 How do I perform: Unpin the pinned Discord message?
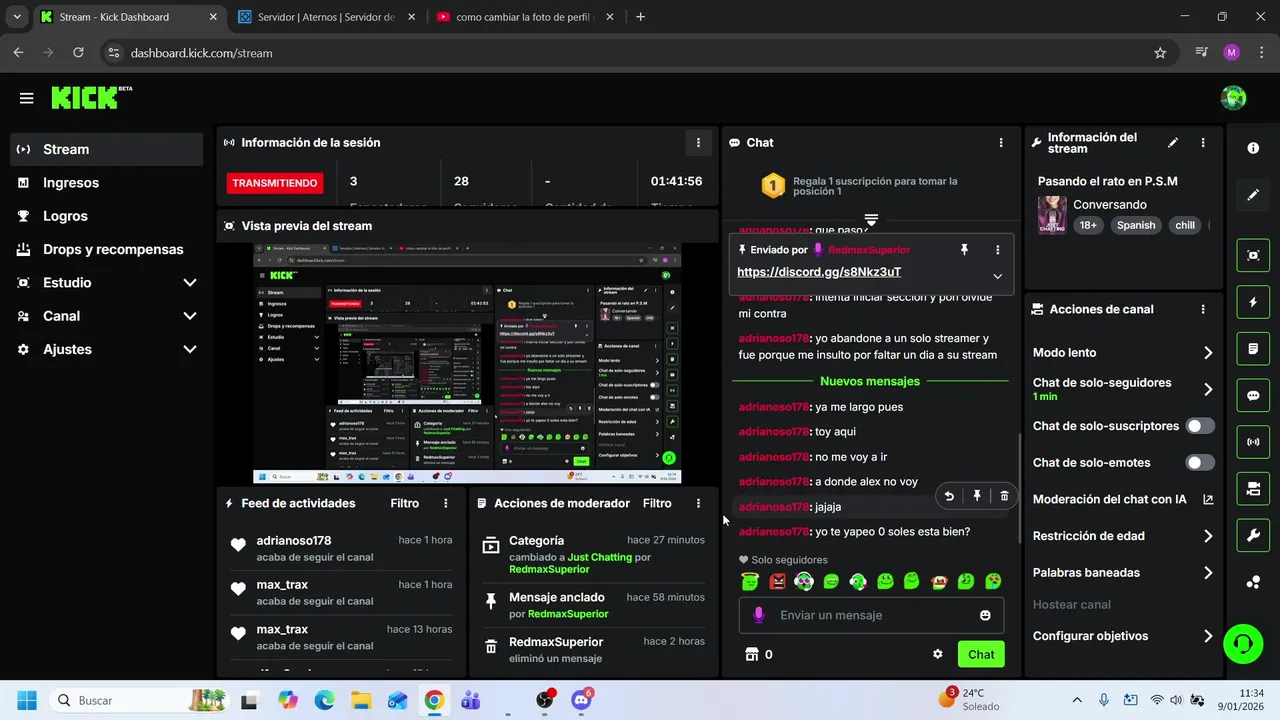tap(964, 250)
